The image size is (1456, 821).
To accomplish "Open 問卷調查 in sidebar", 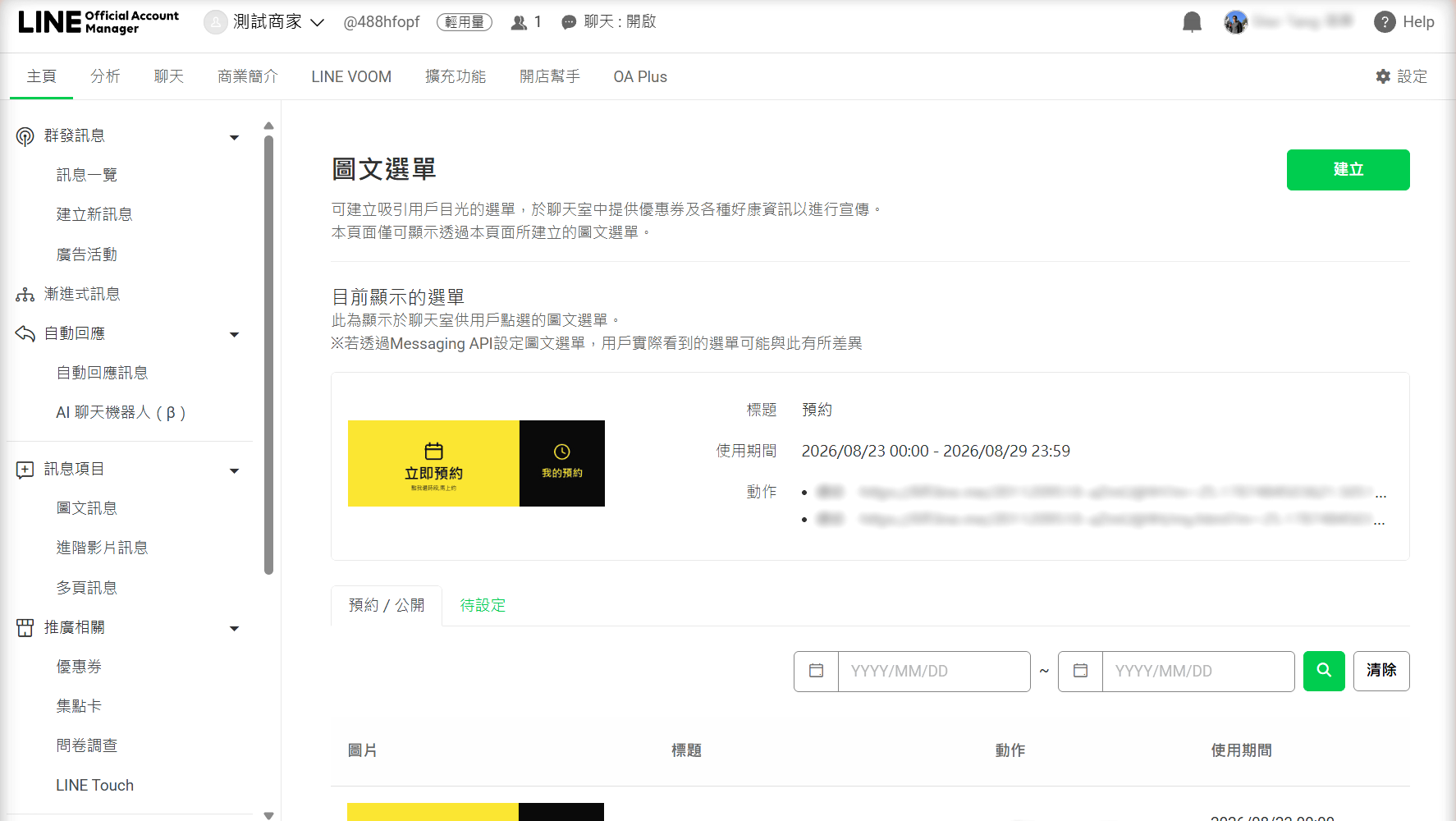I will tap(87, 745).
